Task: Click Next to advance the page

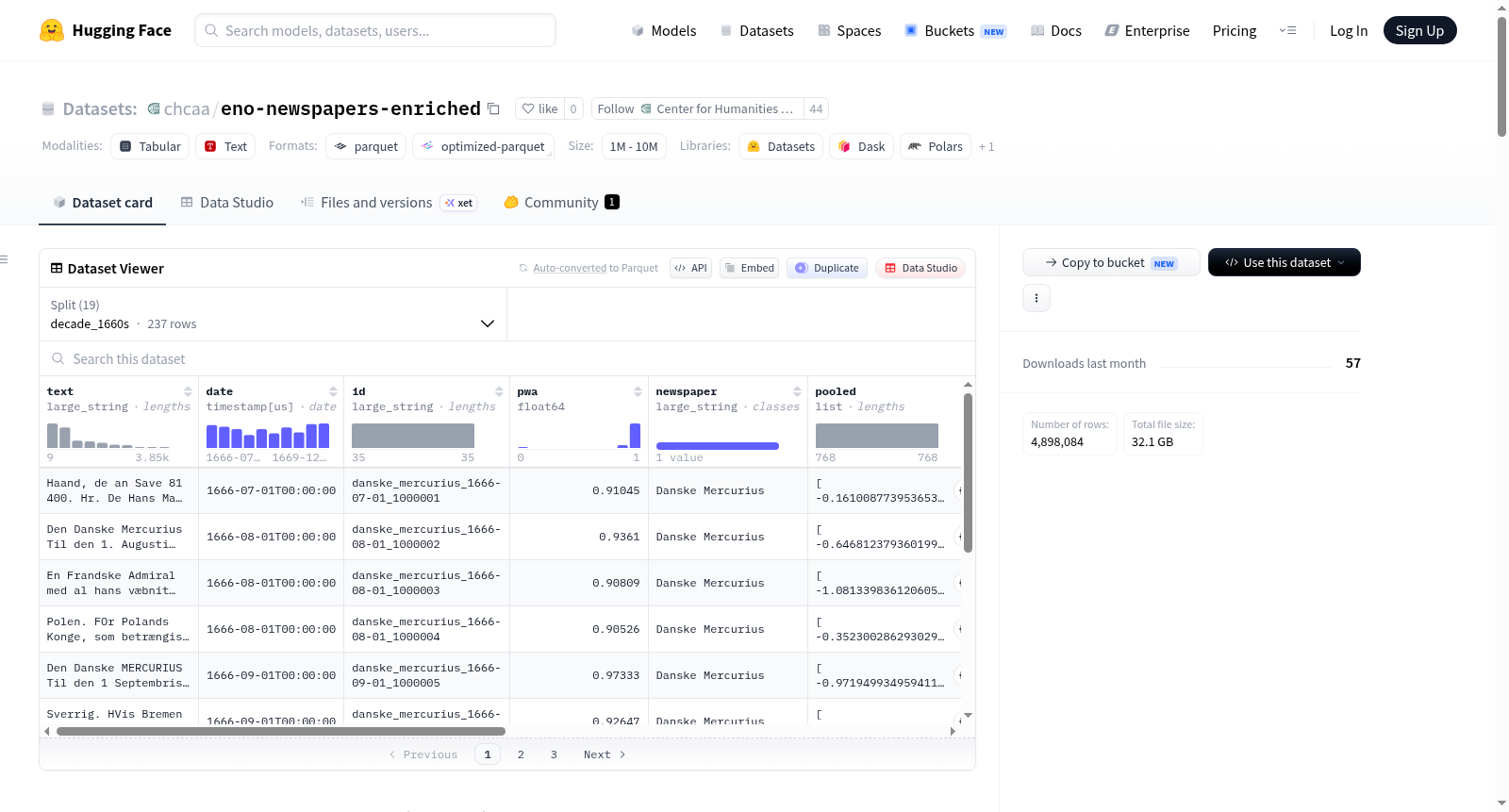Action: pyautogui.click(x=605, y=754)
